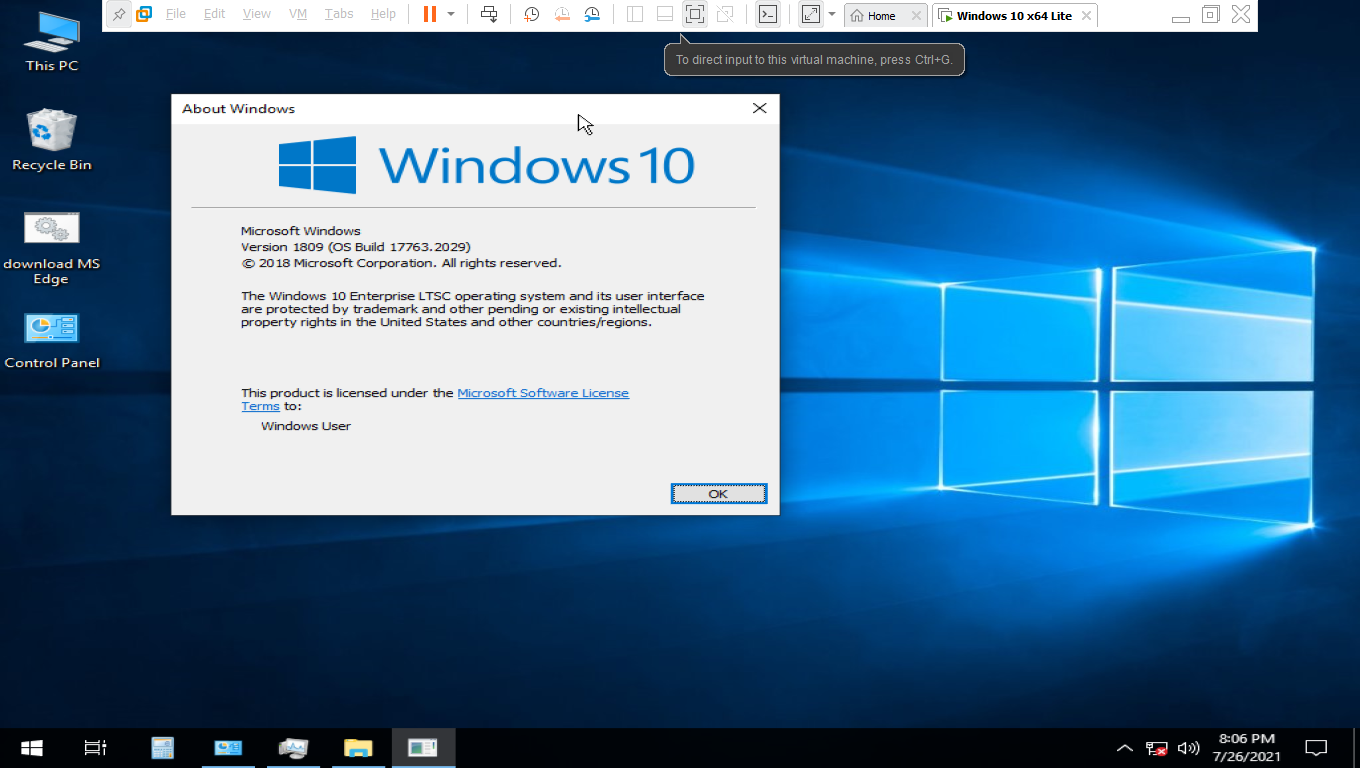
Task: Pause the virtual machine with the orange button
Action: [430, 14]
